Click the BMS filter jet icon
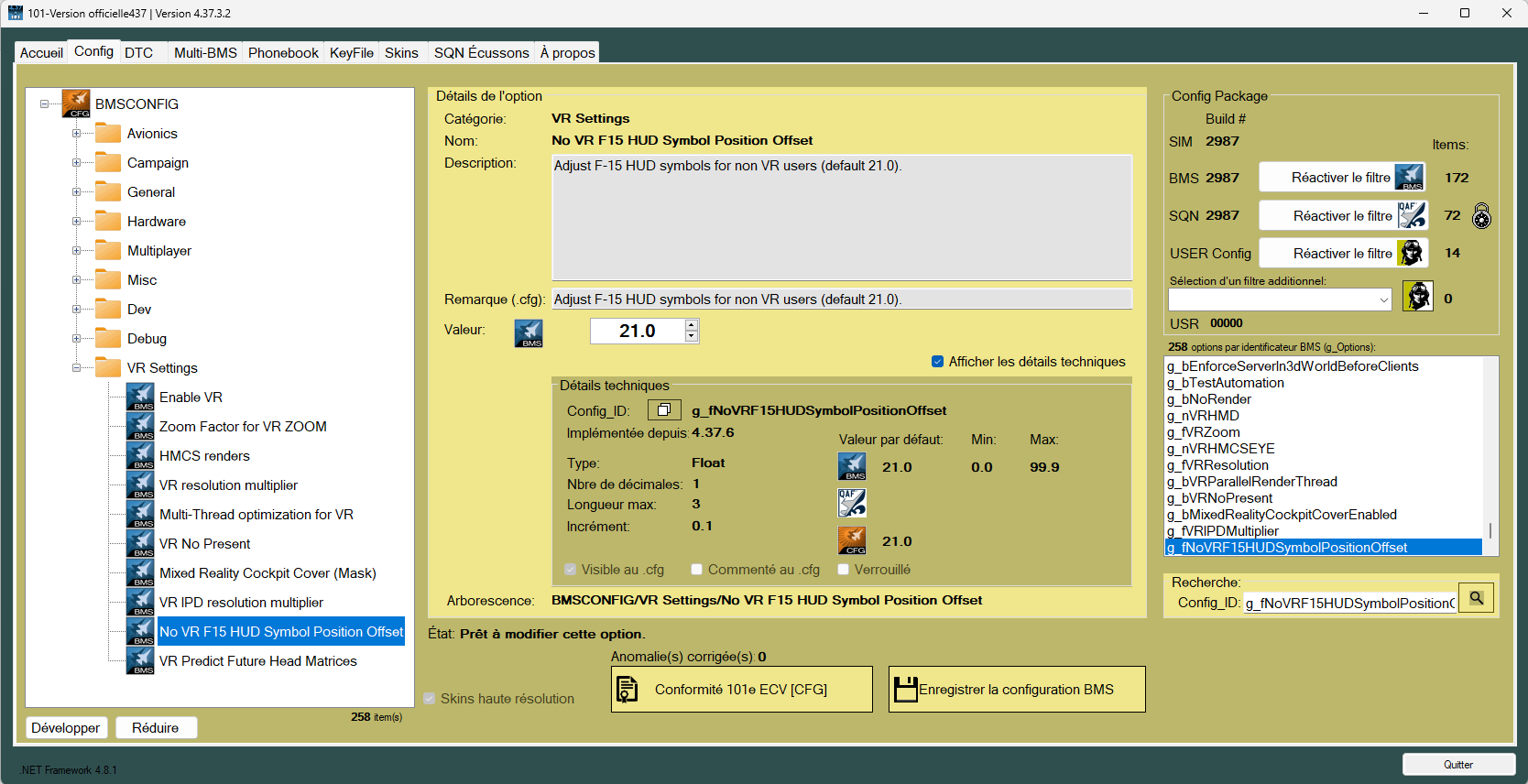This screenshot has width=1528, height=784. click(x=1410, y=177)
